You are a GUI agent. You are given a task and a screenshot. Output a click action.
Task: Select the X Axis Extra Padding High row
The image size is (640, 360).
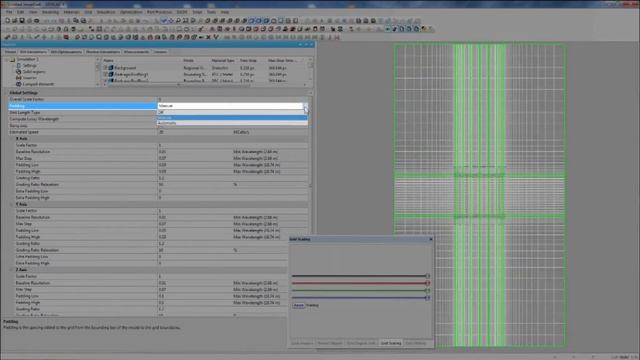coord(158,198)
